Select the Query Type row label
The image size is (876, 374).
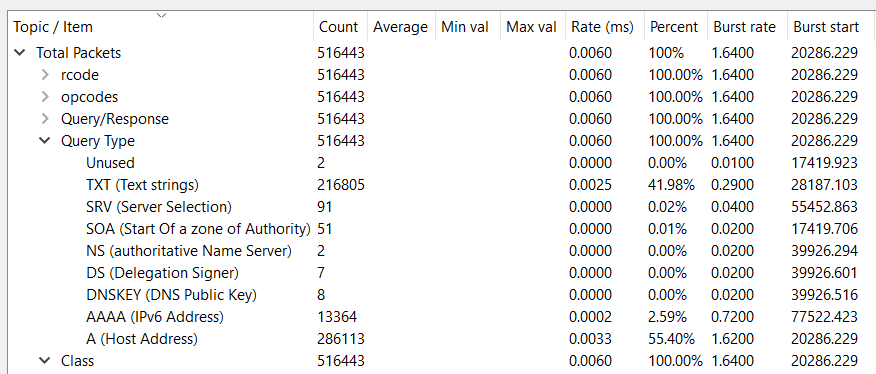98,141
